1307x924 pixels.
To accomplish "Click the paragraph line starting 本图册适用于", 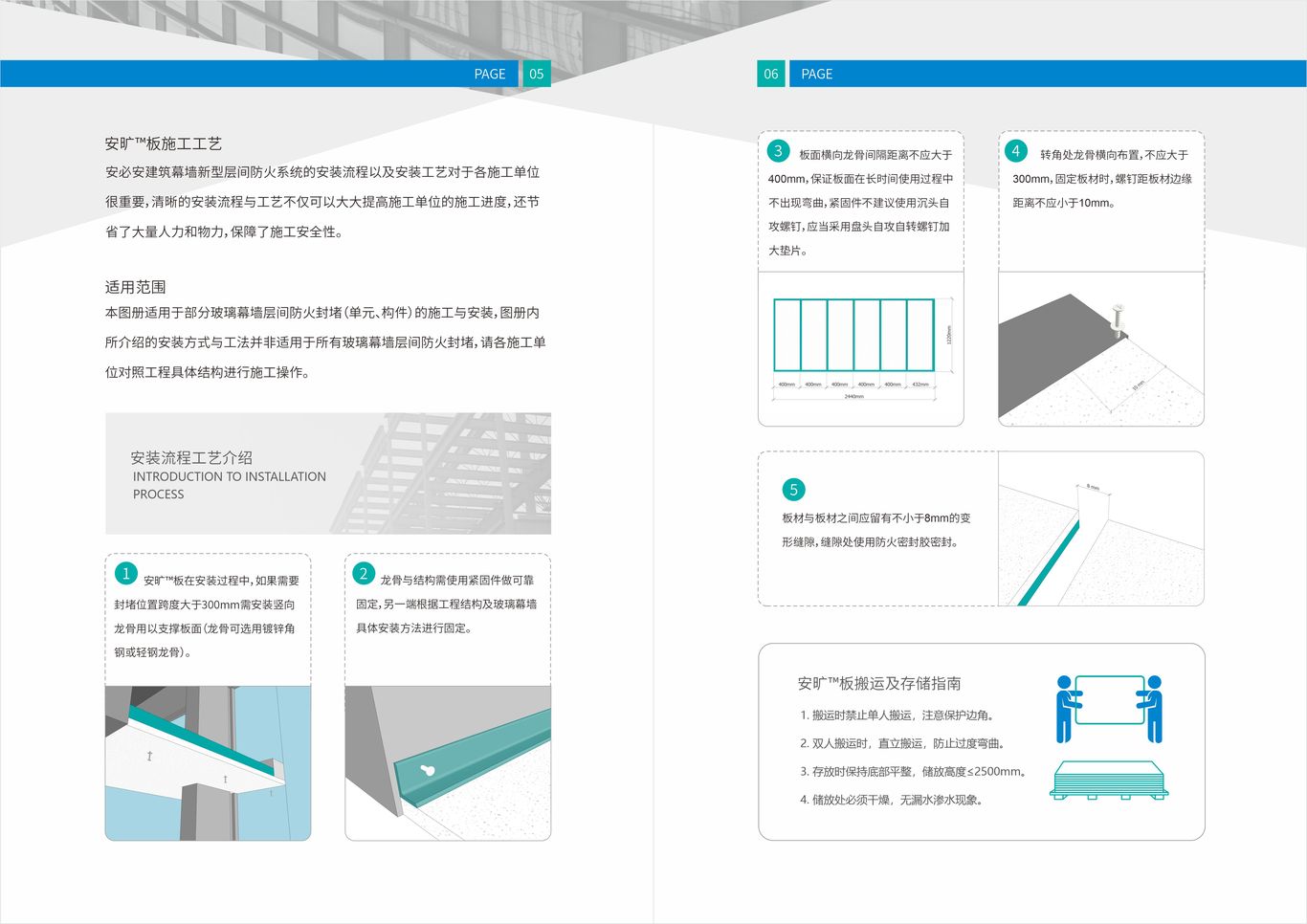I will click(x=322, y=313).
